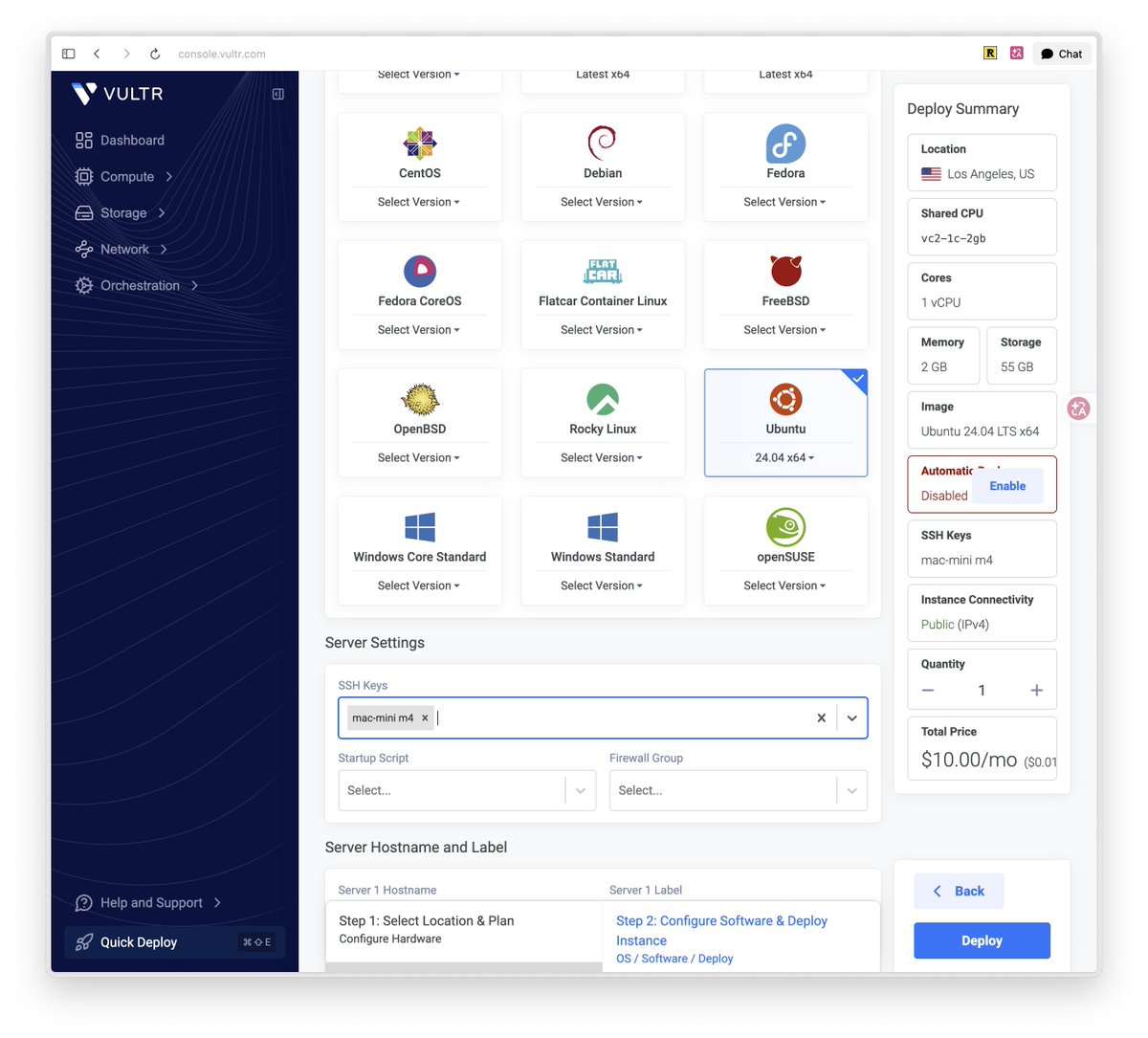The height and width of the screenshot is (1038, 1148).
Task: Open the Chat button
Action: tap(1062, 54)
